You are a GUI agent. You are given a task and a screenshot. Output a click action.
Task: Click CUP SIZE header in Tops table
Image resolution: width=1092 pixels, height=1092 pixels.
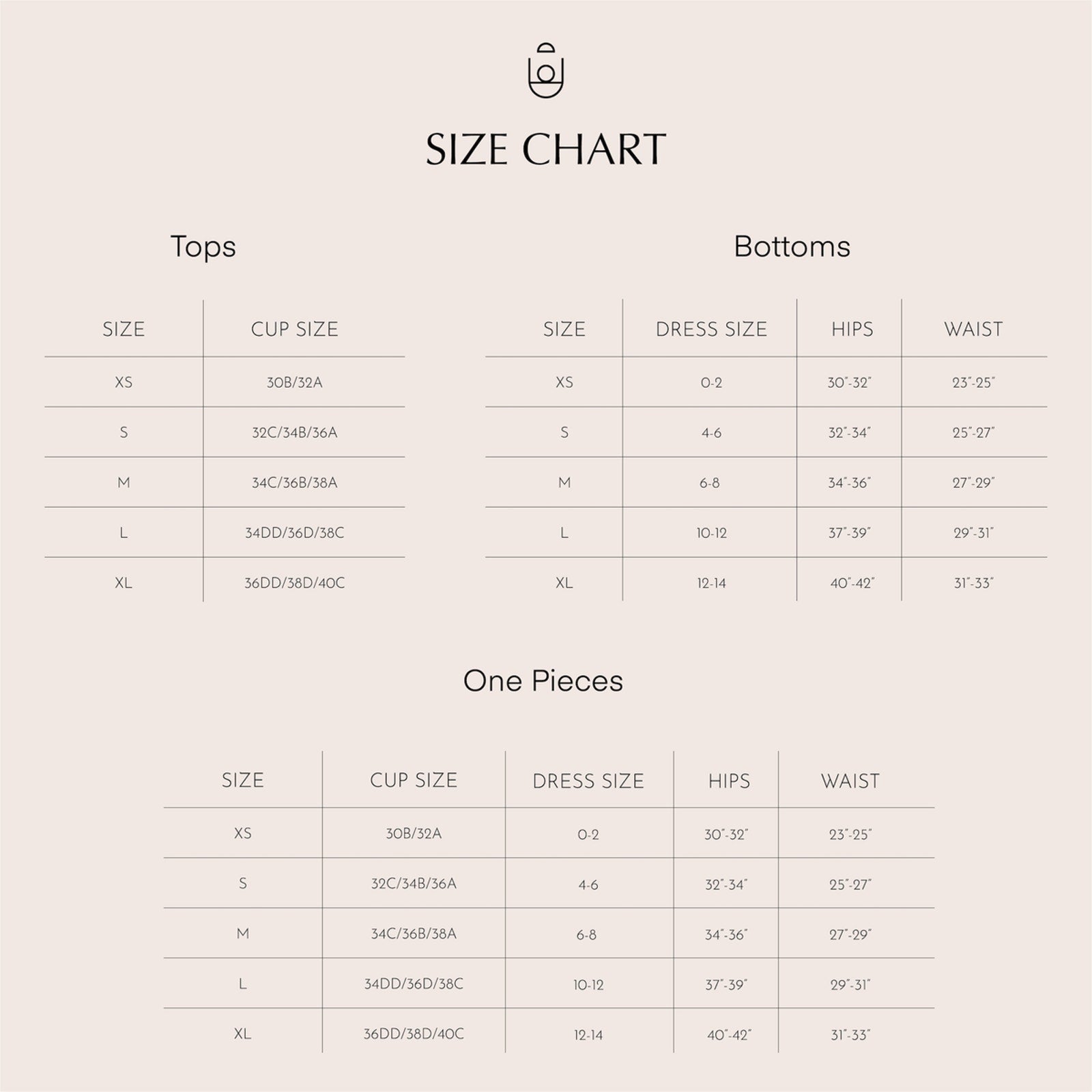295,329
